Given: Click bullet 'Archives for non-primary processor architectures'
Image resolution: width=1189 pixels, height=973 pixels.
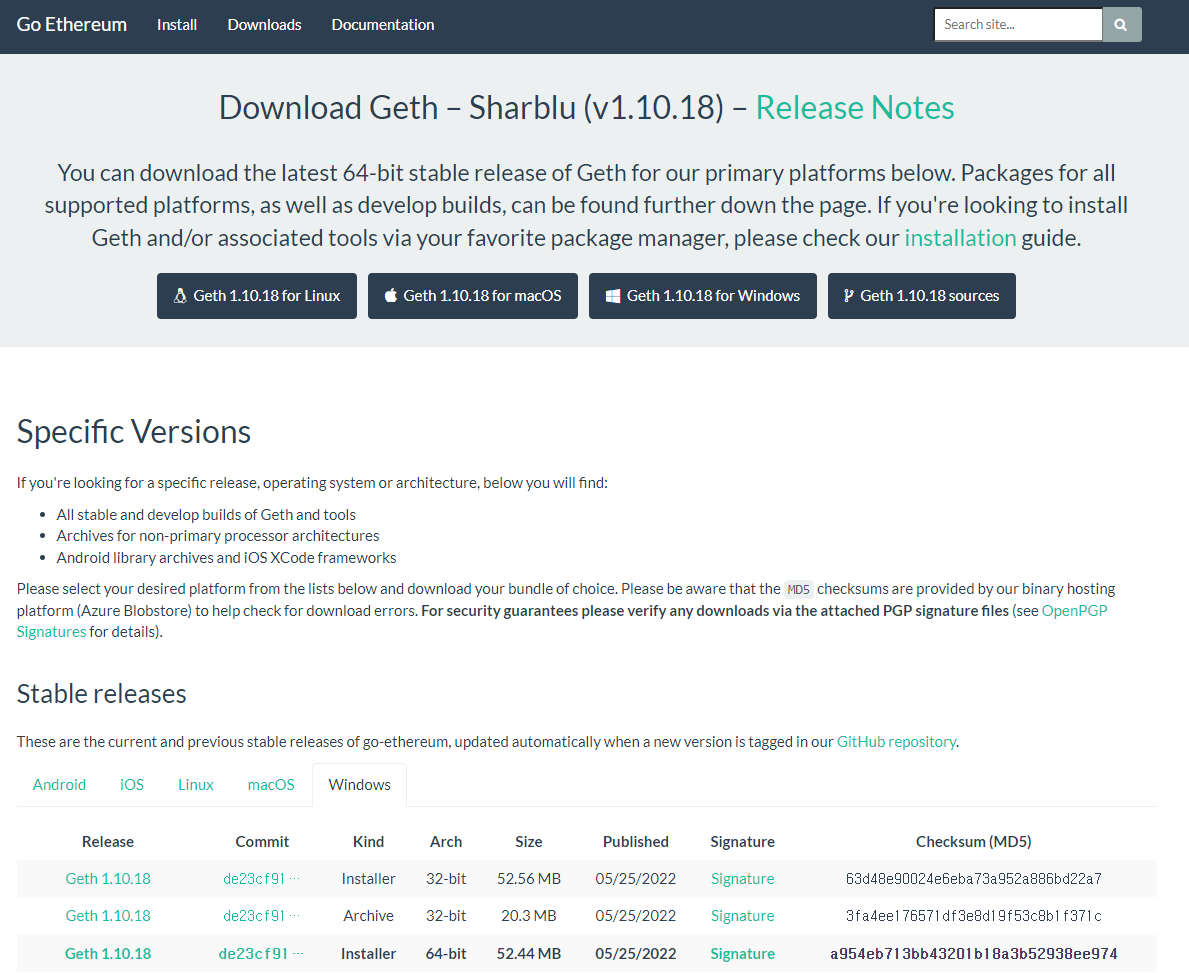Looking at the screenshot, I should click(218, 536).
